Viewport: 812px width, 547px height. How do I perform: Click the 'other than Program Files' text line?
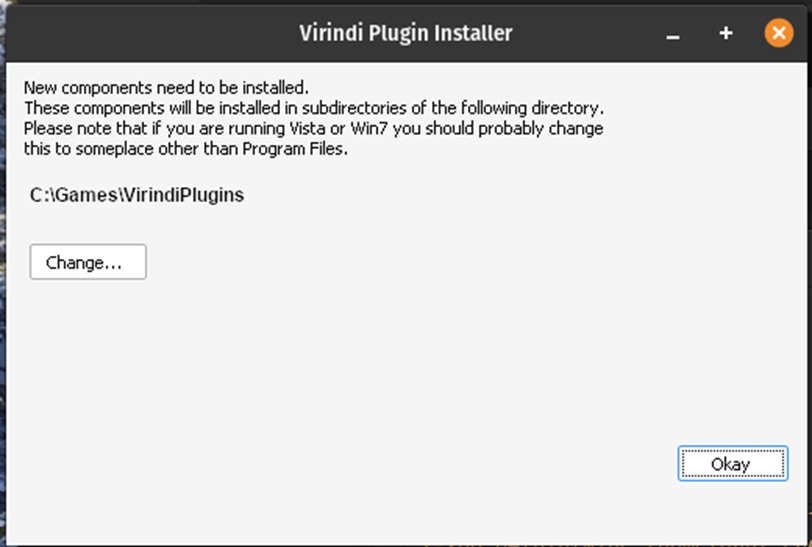click(x=185, y=150)
